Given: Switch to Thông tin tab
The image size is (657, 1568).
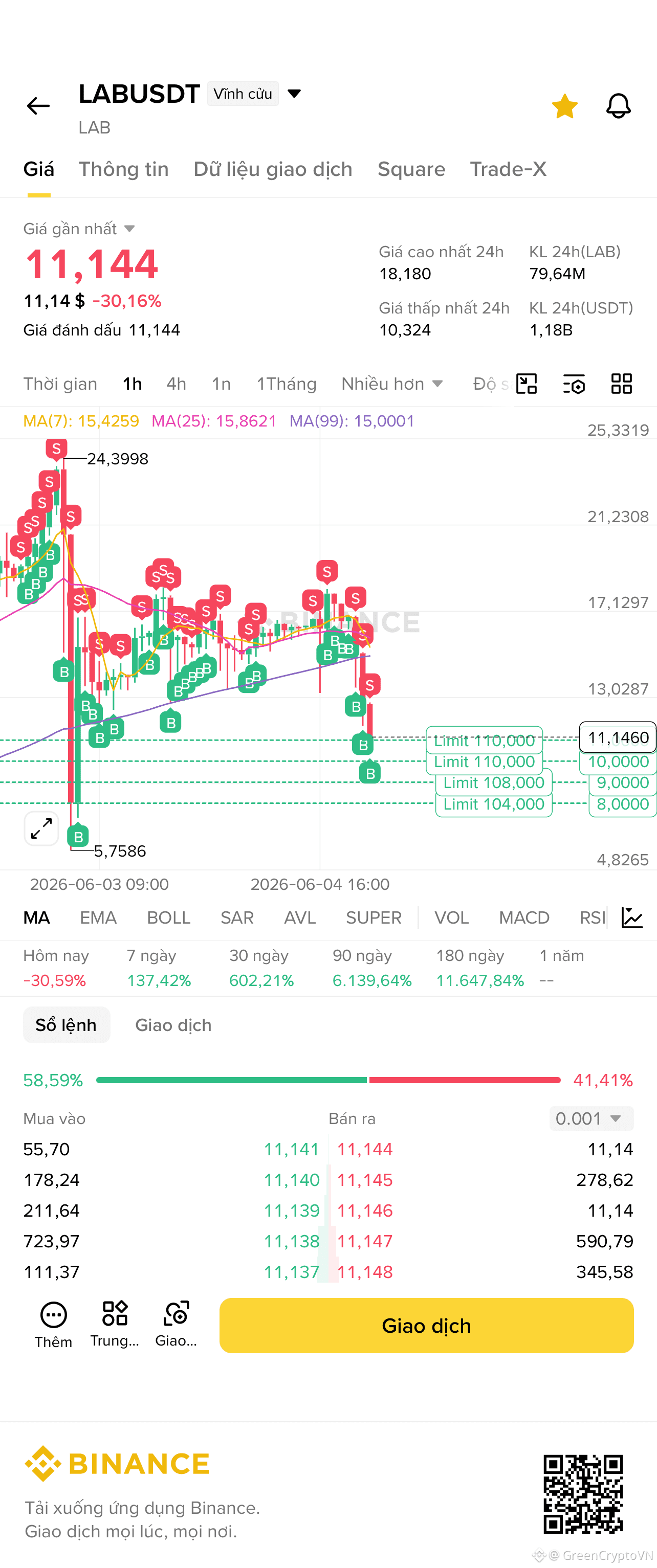Looking at the screenshot, I should click(x=124, y=169).
